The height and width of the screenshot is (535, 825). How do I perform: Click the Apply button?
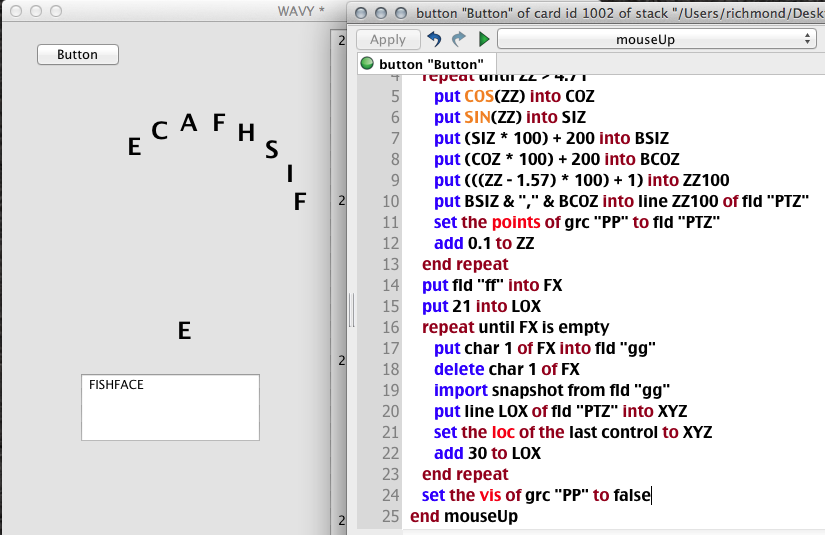click(x=387, y=39)
